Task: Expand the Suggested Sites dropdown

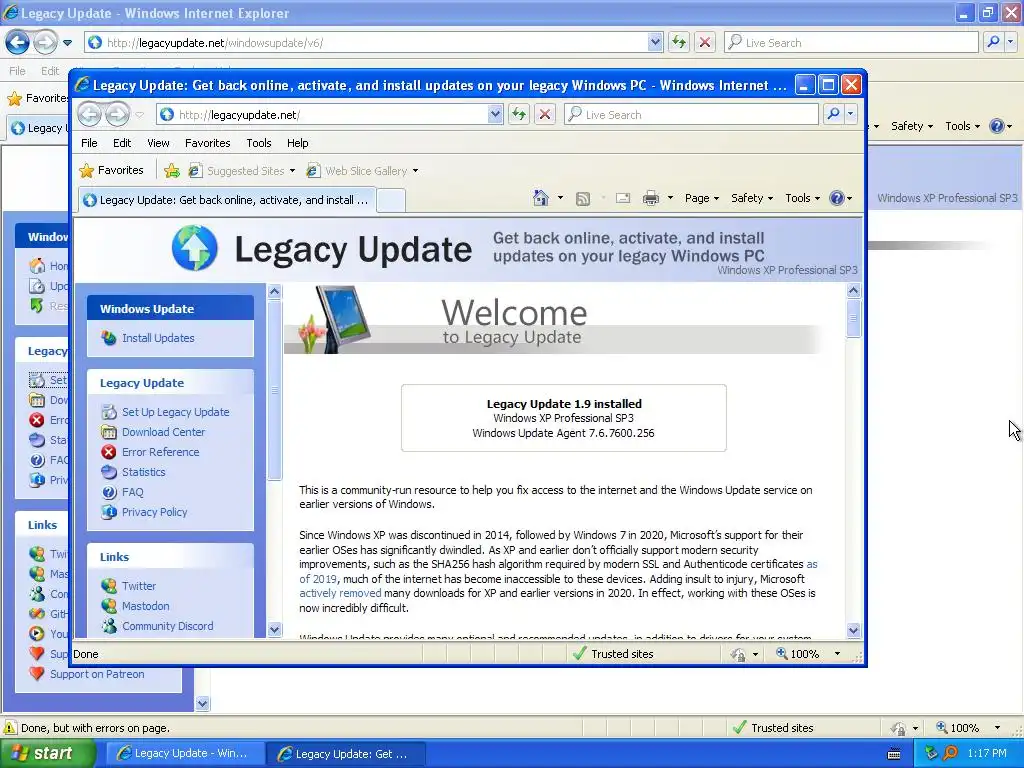Action: coord(292,171)
